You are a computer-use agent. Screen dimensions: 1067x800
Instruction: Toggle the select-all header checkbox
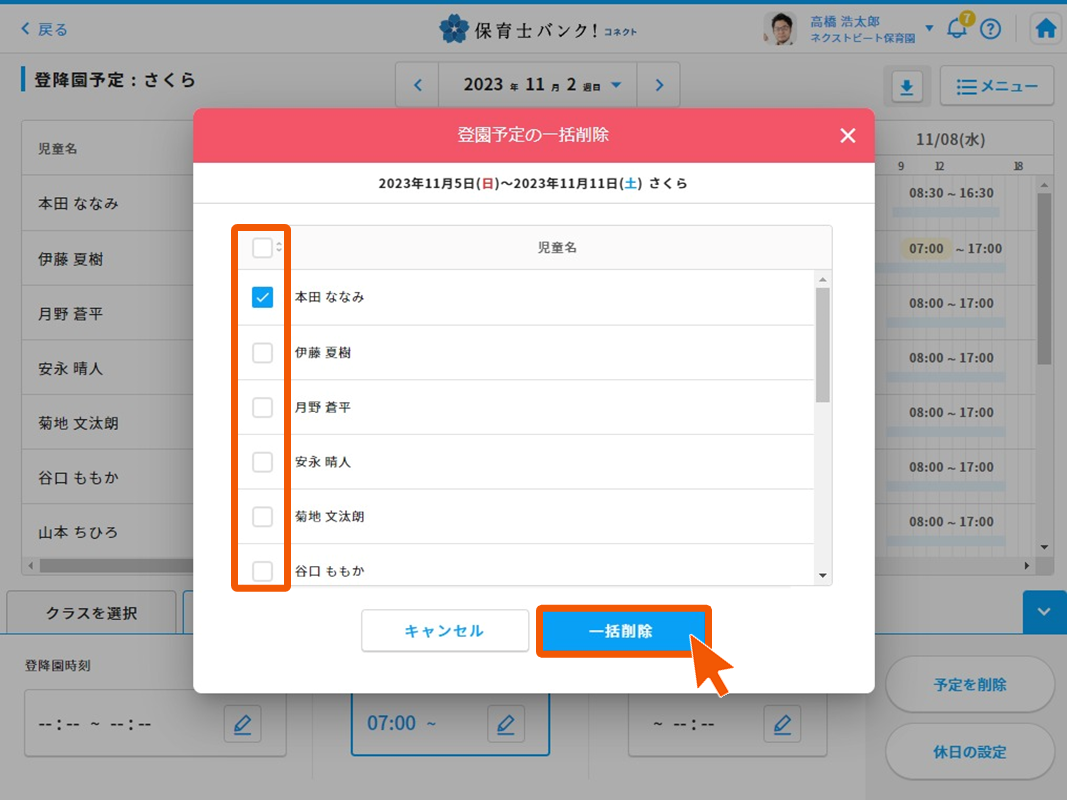pos(262,247)
